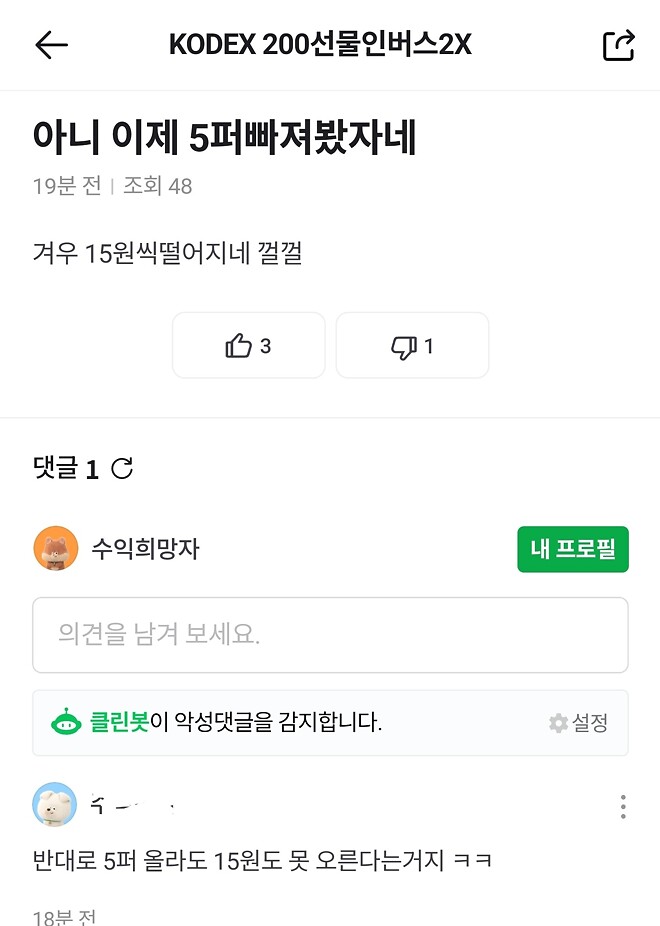The height and width of the screenshot is (926, 660).
Task: Open 클린봇 settings via the gear icon
Action: coord(557,723)
